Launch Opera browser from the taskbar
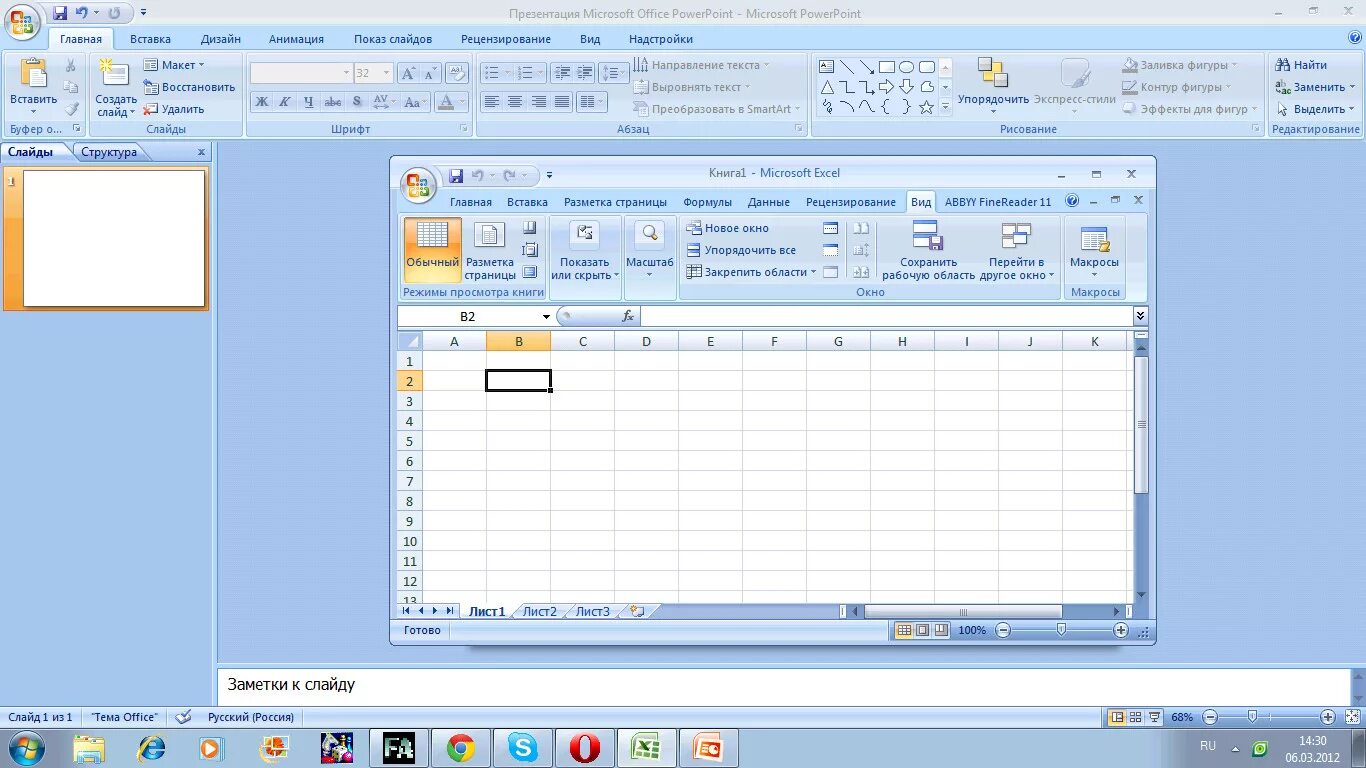The height and width of the screenshot is (768, 1366). point(584,748)
